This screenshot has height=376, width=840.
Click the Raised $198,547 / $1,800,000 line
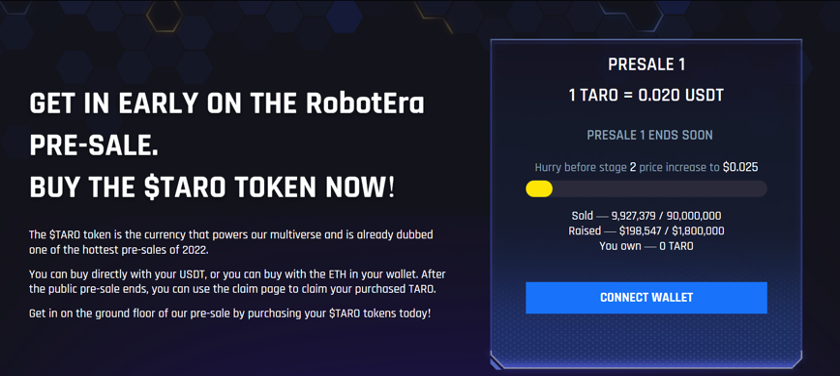point(646,231)
